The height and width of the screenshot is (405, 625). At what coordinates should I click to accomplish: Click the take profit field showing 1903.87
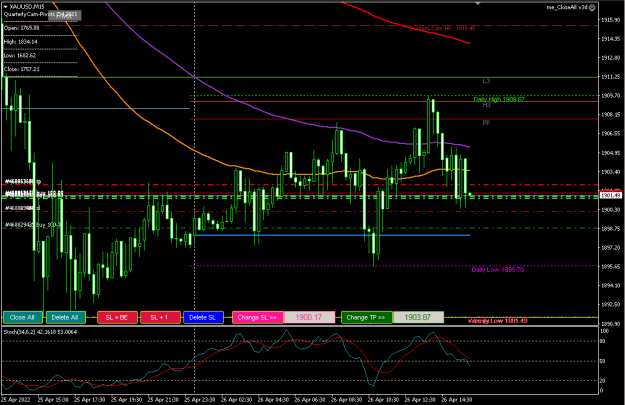[x=418, y=317]
